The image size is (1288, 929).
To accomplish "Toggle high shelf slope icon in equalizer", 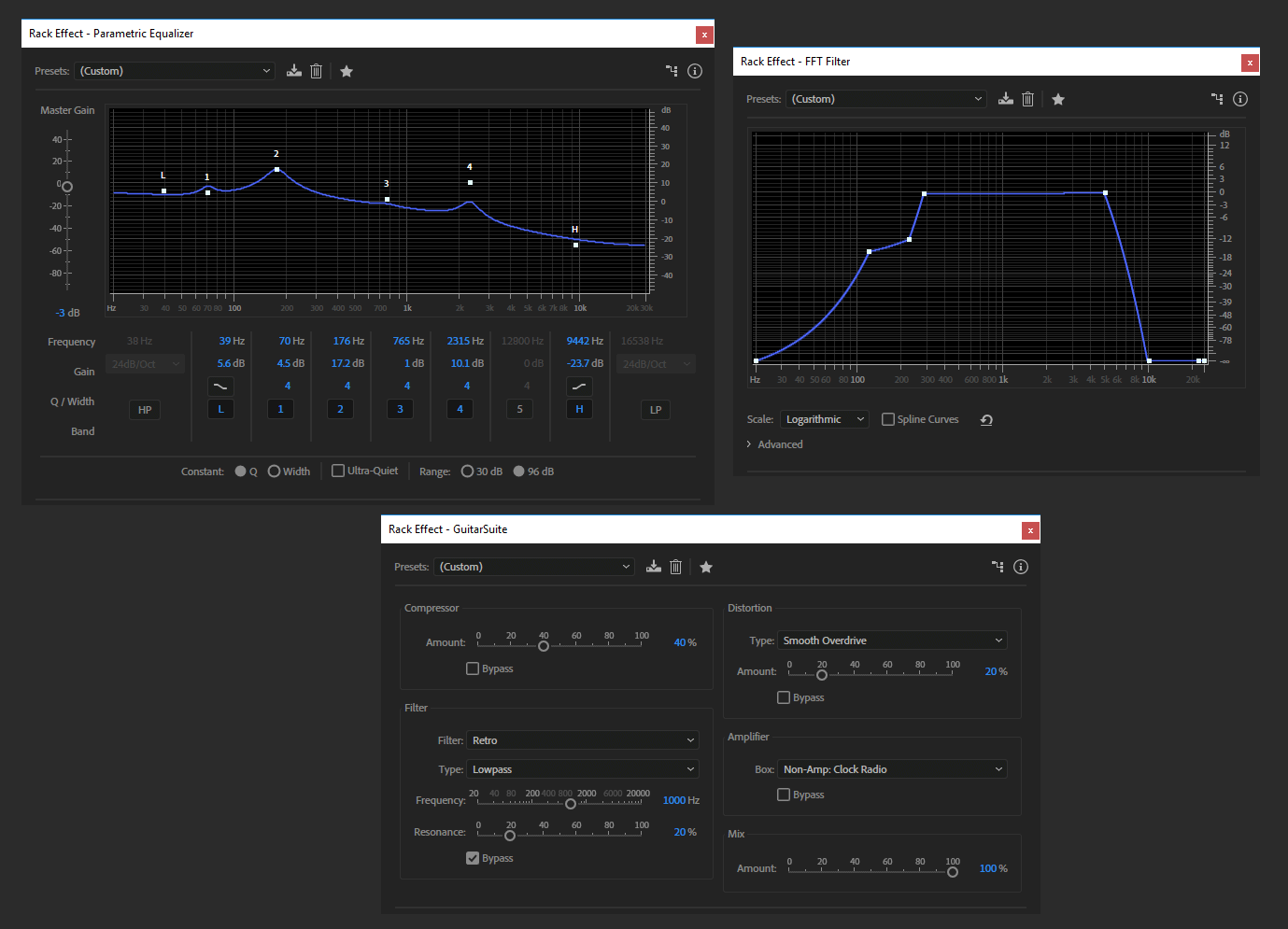I will 579,386.
